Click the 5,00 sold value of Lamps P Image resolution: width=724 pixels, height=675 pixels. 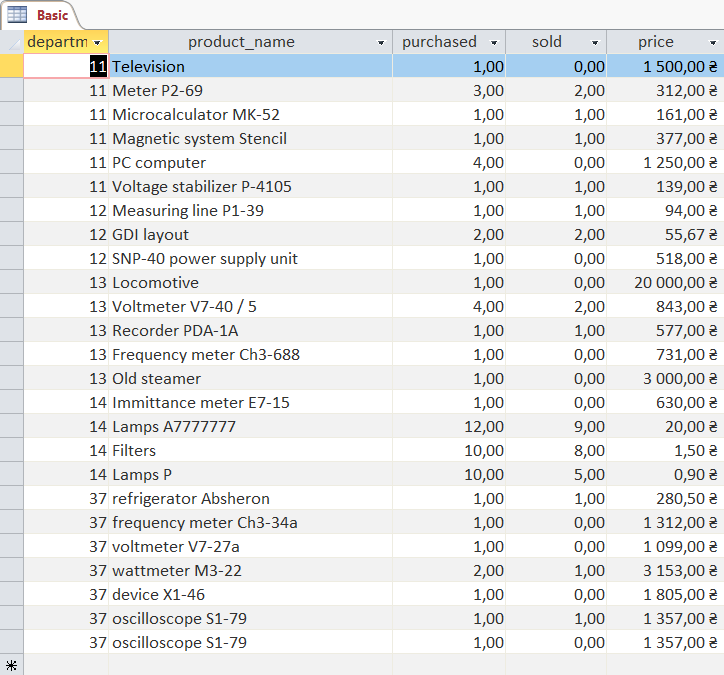556,474
